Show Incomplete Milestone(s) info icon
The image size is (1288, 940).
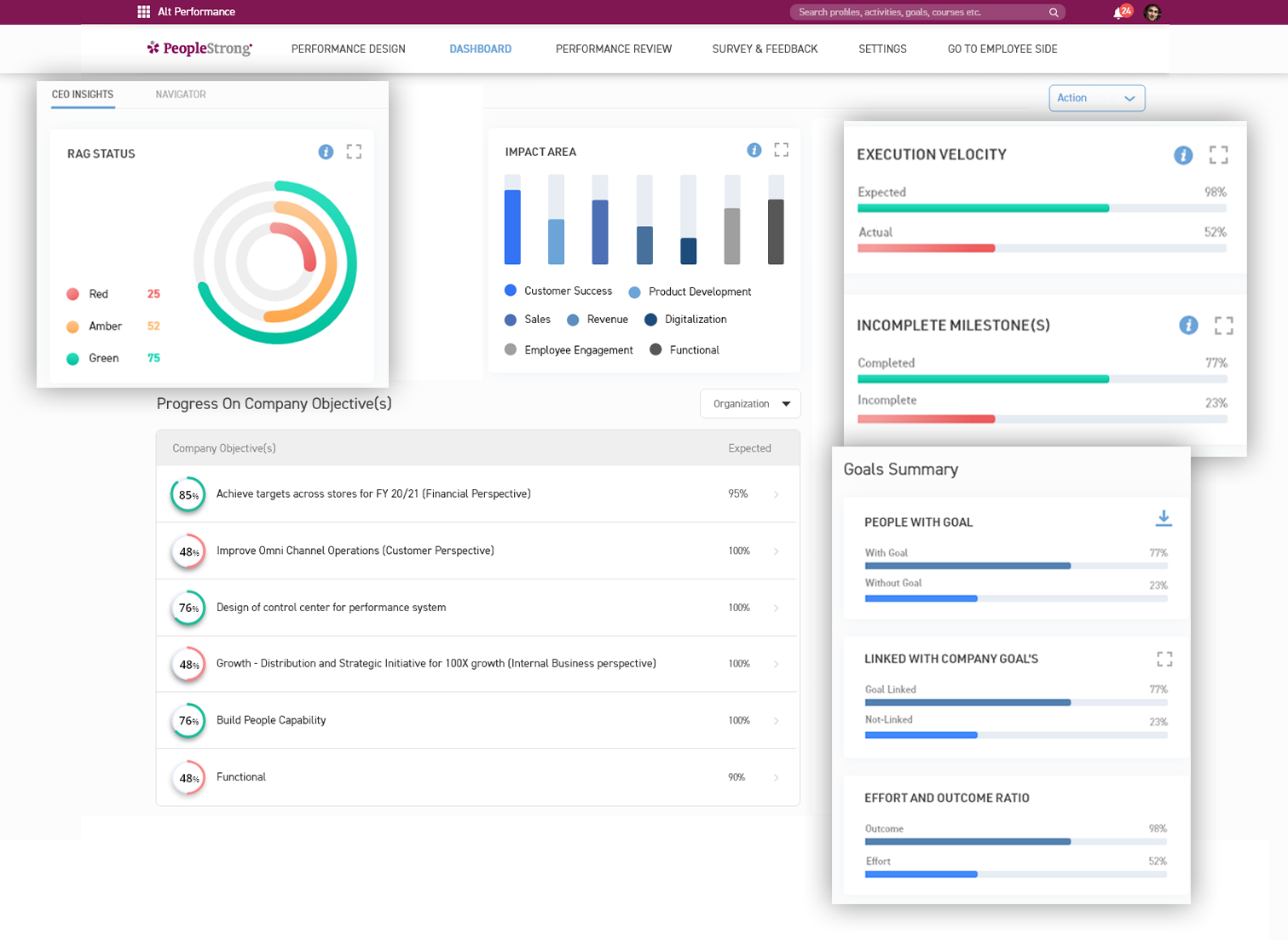pos(1188,325)
